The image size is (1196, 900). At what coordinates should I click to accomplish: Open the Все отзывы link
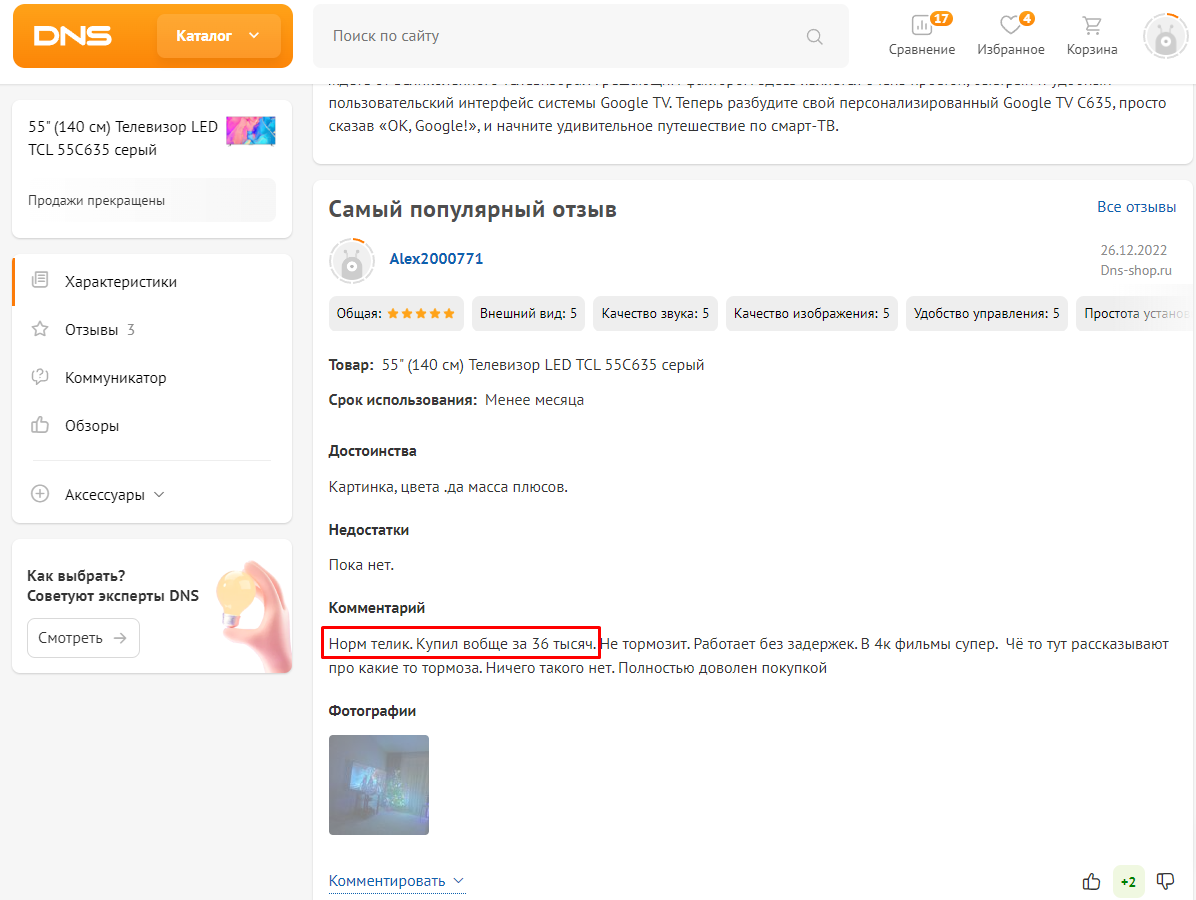(1136, 207)
